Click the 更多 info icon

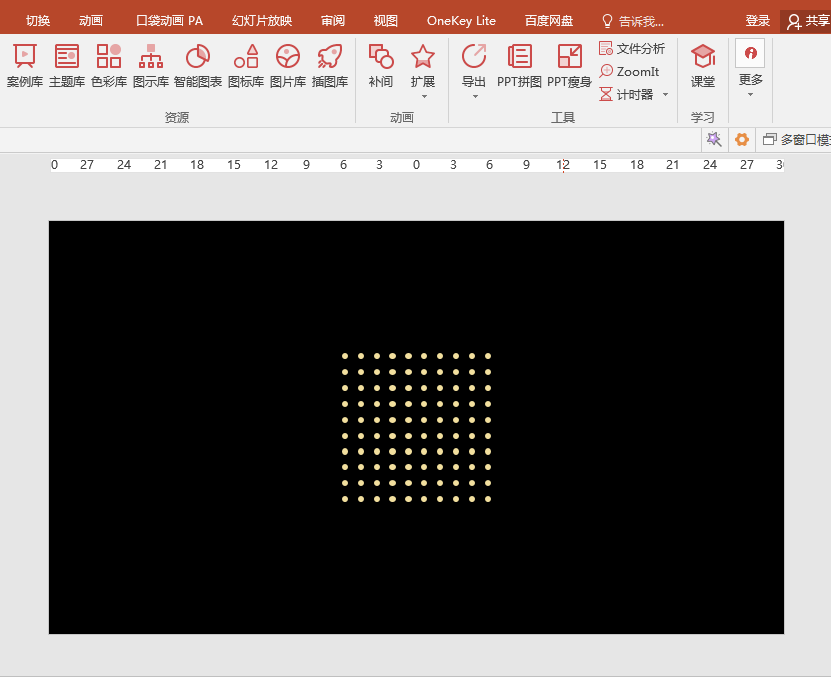coord(750,53)
